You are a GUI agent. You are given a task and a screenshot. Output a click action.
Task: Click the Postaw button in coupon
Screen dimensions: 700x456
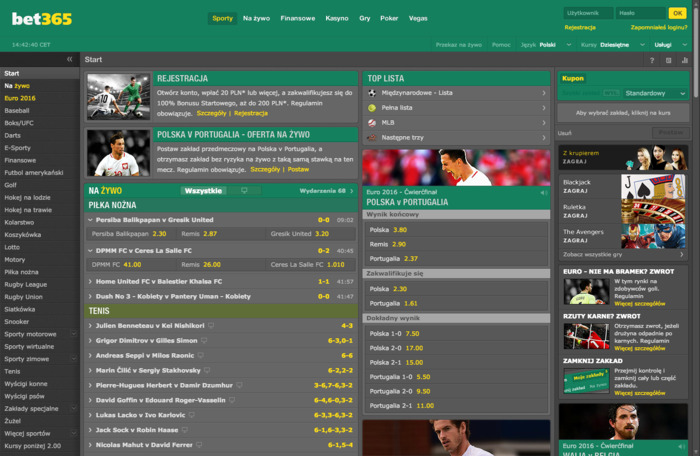[671, 133]
